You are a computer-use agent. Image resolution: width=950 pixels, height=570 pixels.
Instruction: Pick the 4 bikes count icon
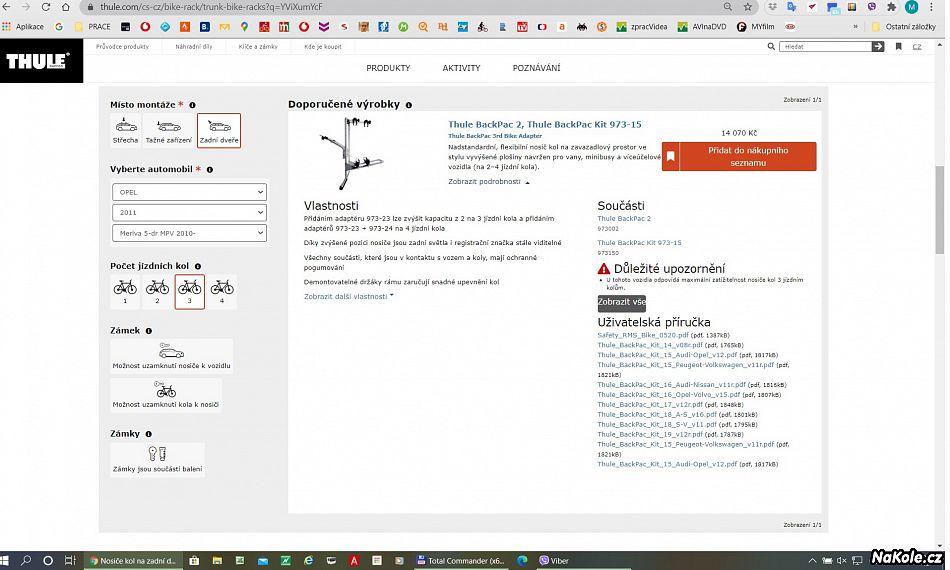(222, 291)
